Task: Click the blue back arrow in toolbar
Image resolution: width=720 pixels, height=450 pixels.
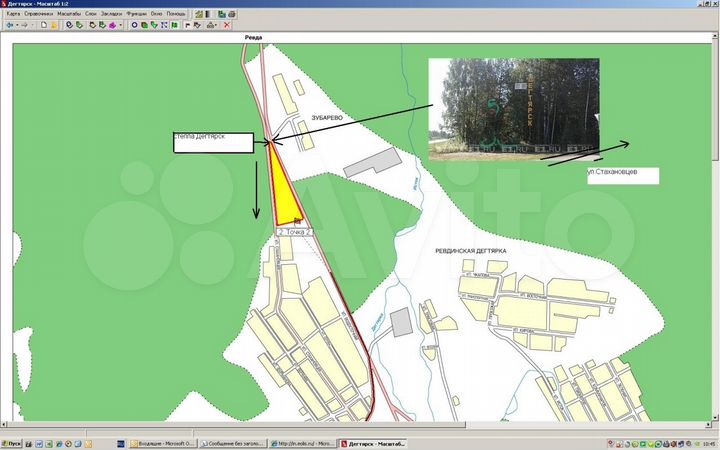Action: [10, 25]
